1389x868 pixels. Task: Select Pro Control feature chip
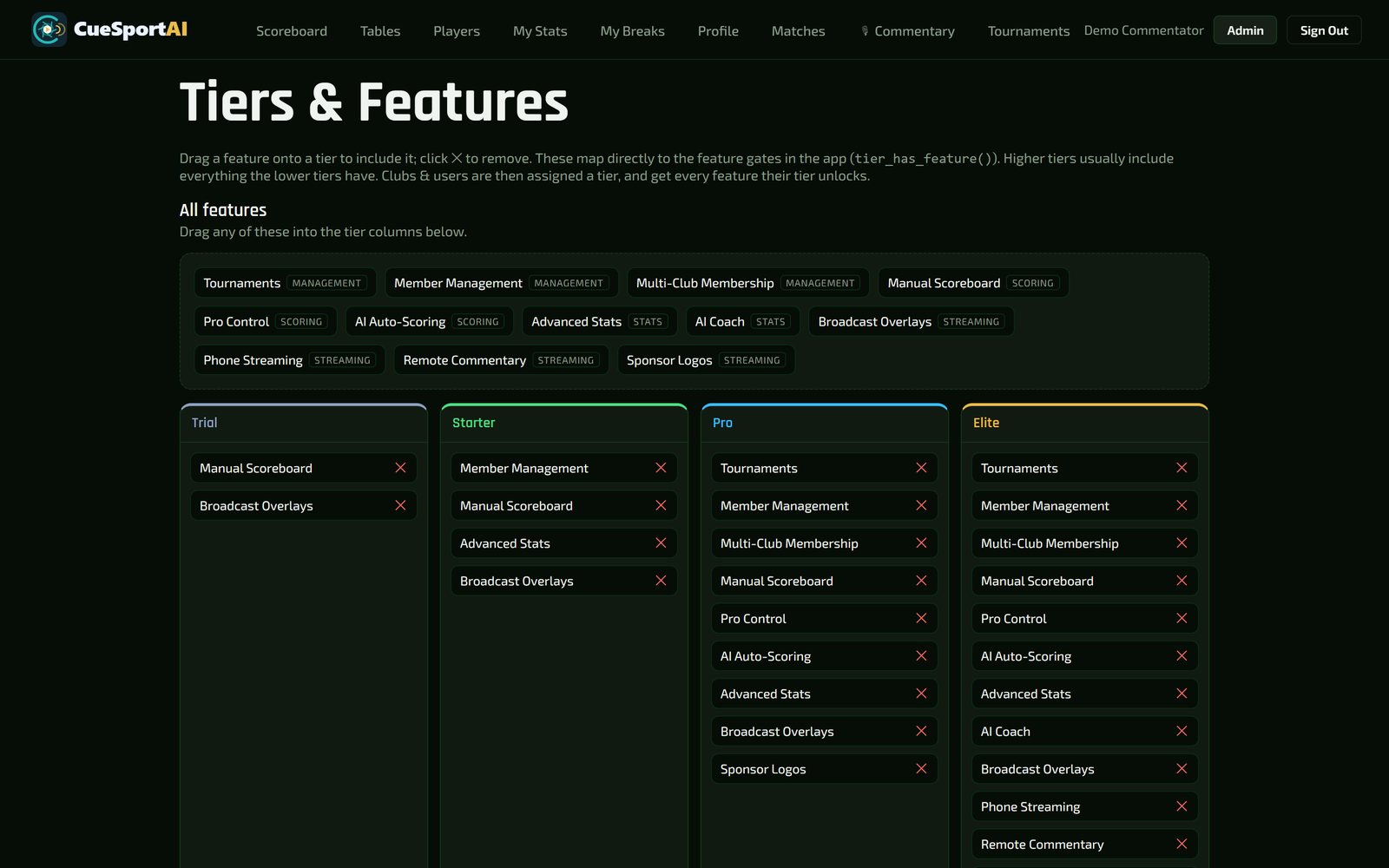click(266, 321)
